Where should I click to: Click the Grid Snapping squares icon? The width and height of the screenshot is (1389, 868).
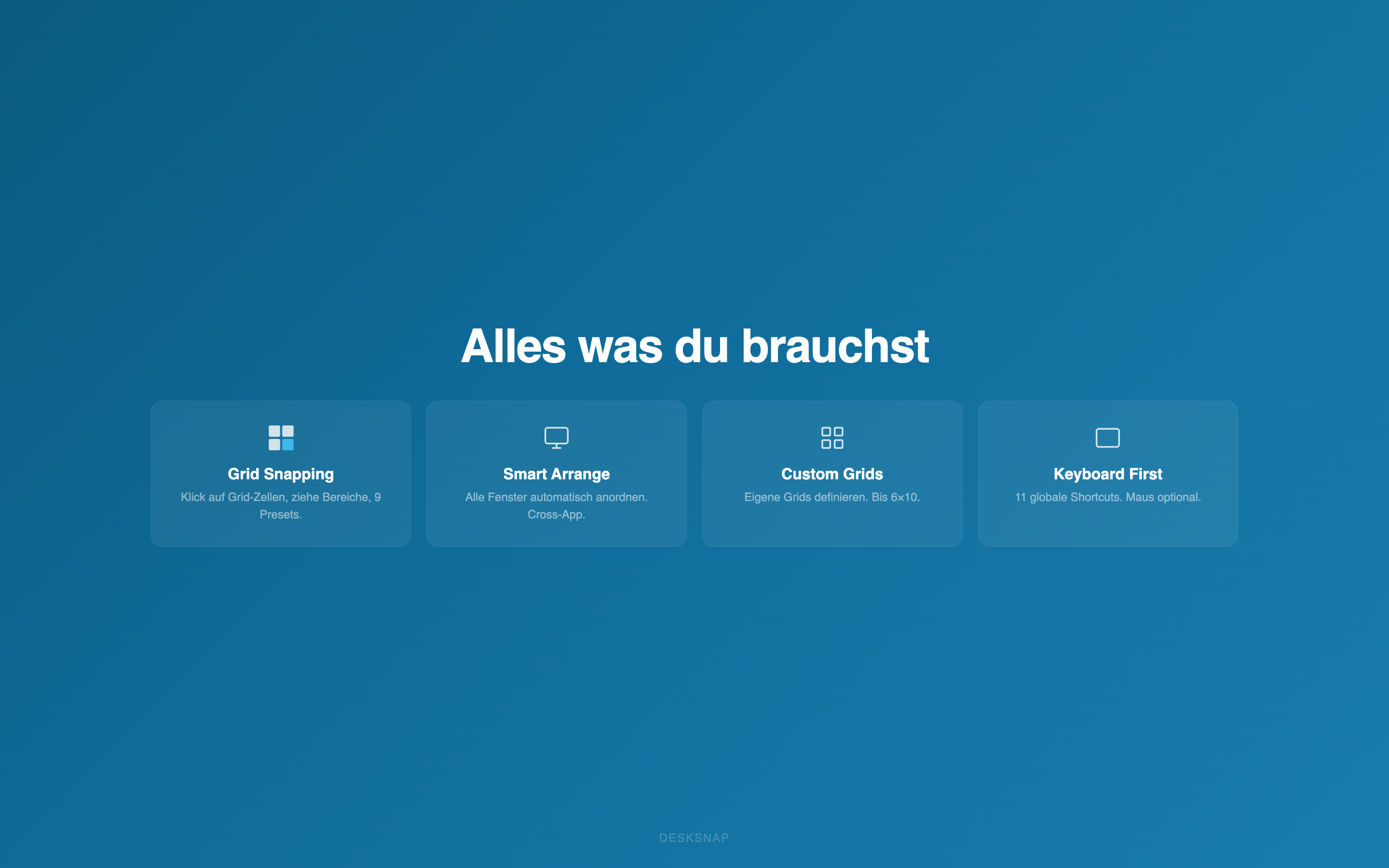[x=281, y=438]
